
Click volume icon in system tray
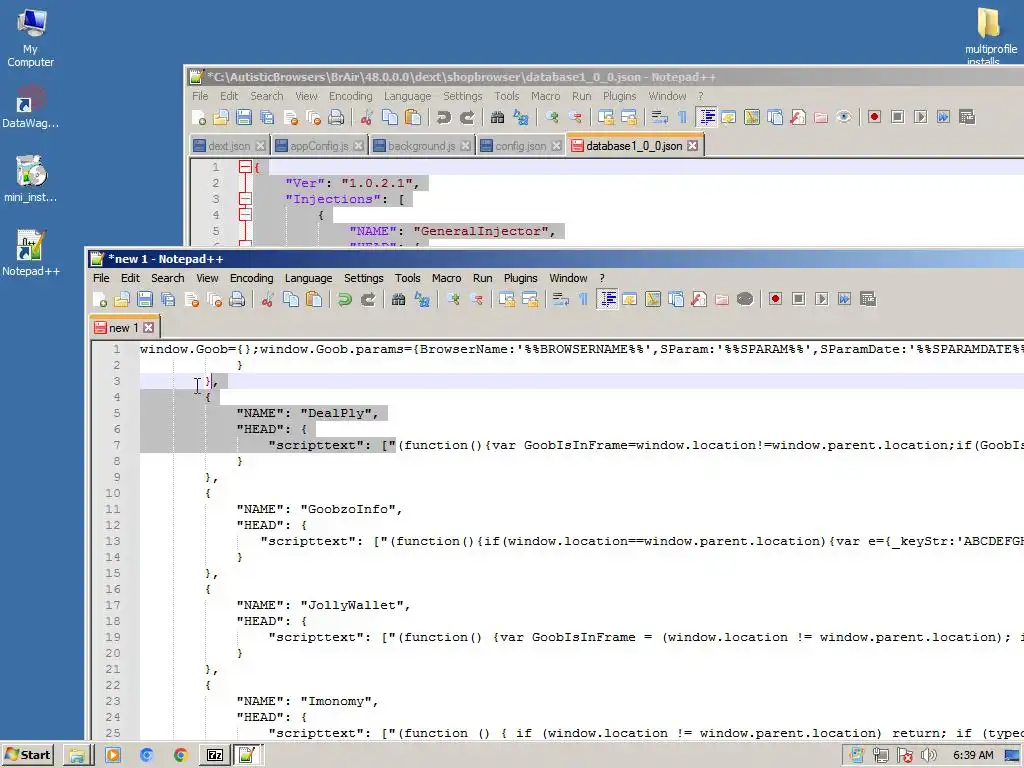(928, 756)
